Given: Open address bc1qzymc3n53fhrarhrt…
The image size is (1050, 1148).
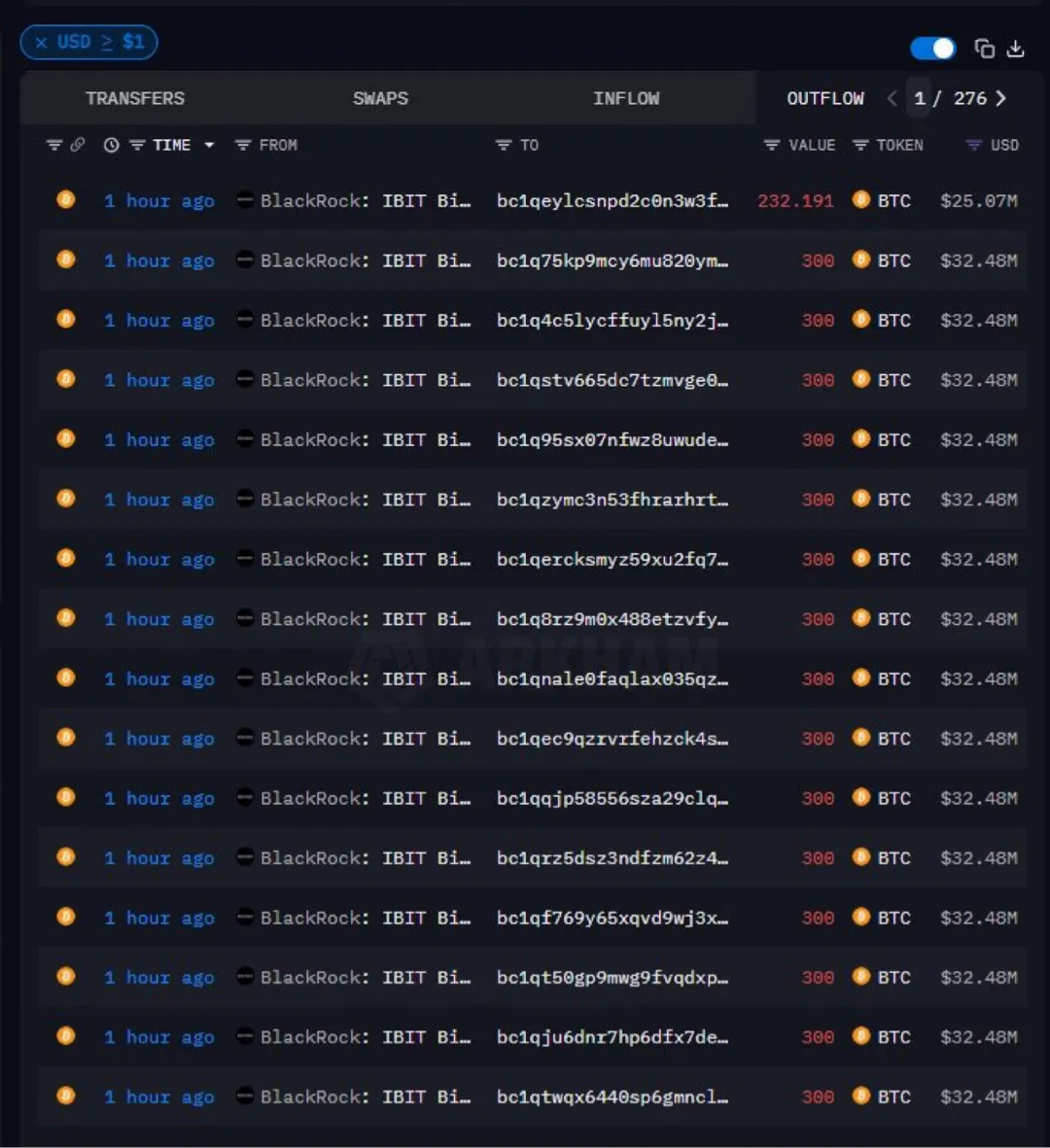Looking at the screenshot, I should click(x=612, y=500).
